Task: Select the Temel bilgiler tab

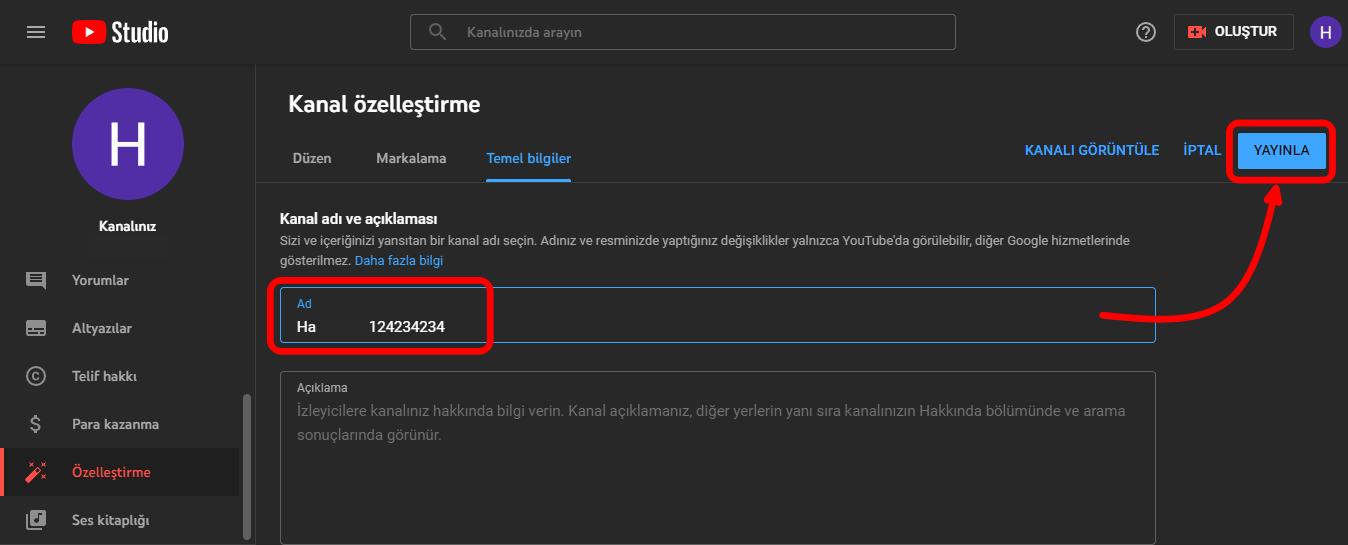Action: click(x=528, y=158)
